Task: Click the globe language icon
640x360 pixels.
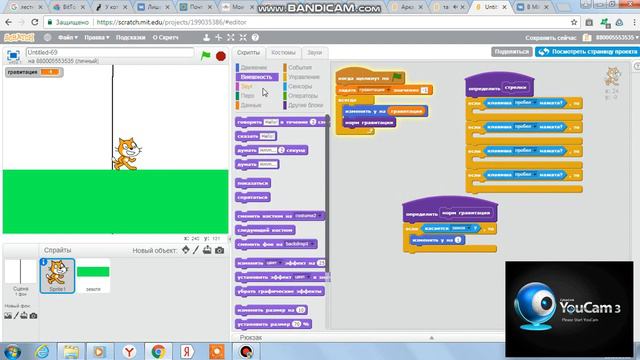Action: coord(48,38)
